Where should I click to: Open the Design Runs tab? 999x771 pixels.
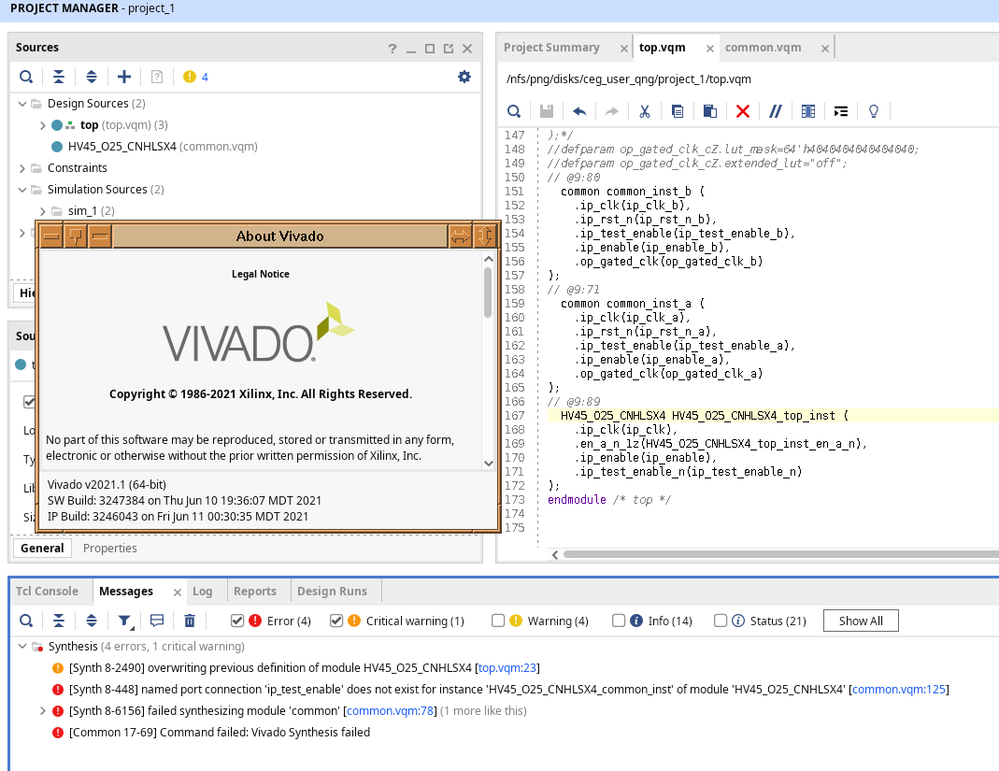332,591
